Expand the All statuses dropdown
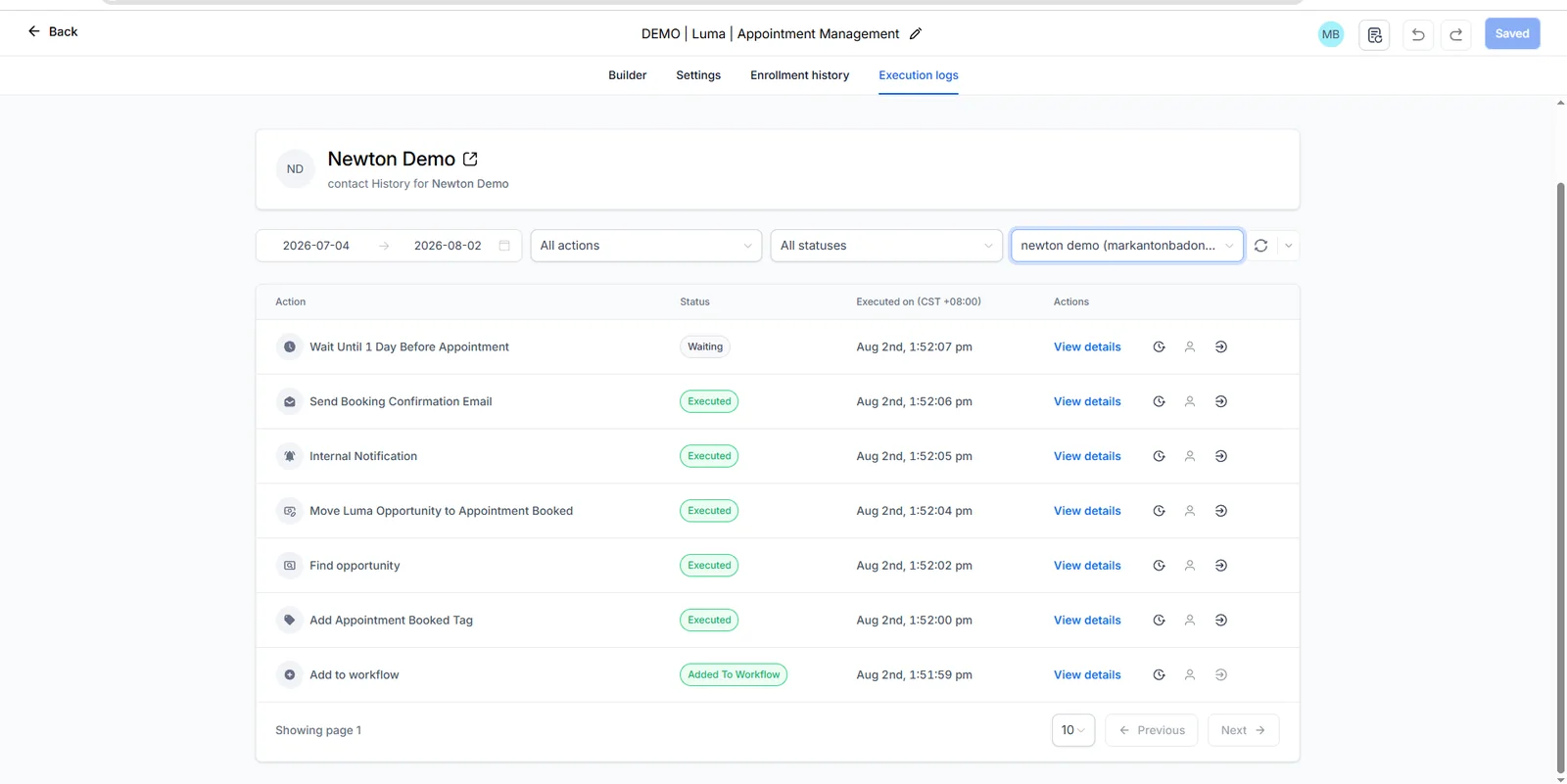Image resolution: width=1567 pixels, height=784 pixels. pos(886,246)
